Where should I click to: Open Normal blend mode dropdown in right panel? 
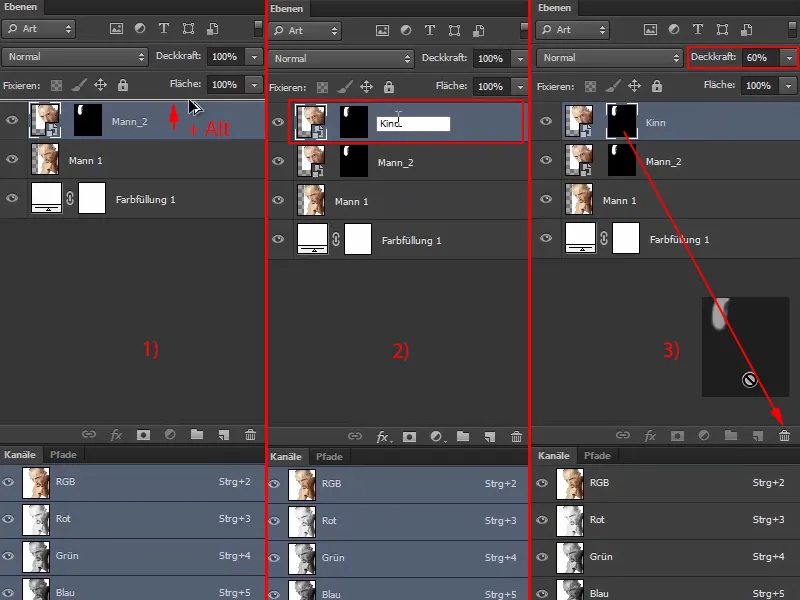[610, 58]
